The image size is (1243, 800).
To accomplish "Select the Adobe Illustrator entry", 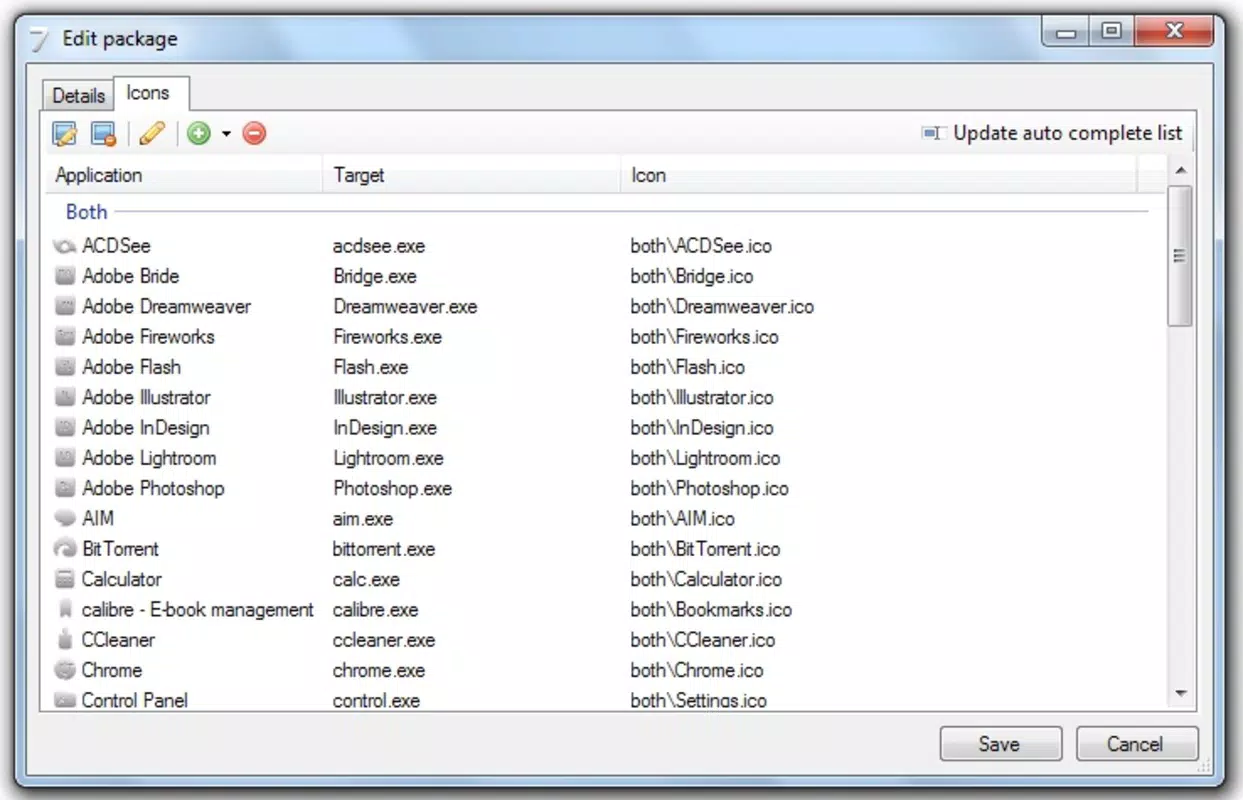I will point(146,397).
